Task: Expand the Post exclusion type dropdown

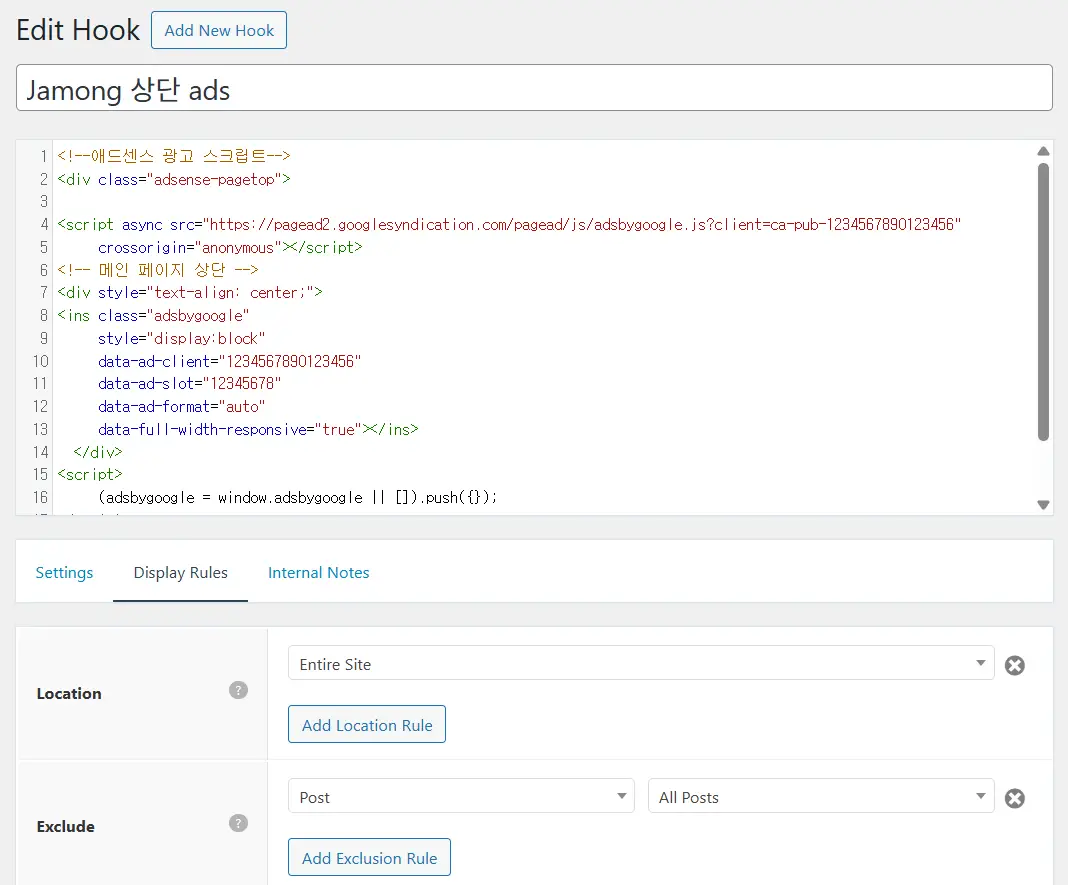Action: coord(461,797)
